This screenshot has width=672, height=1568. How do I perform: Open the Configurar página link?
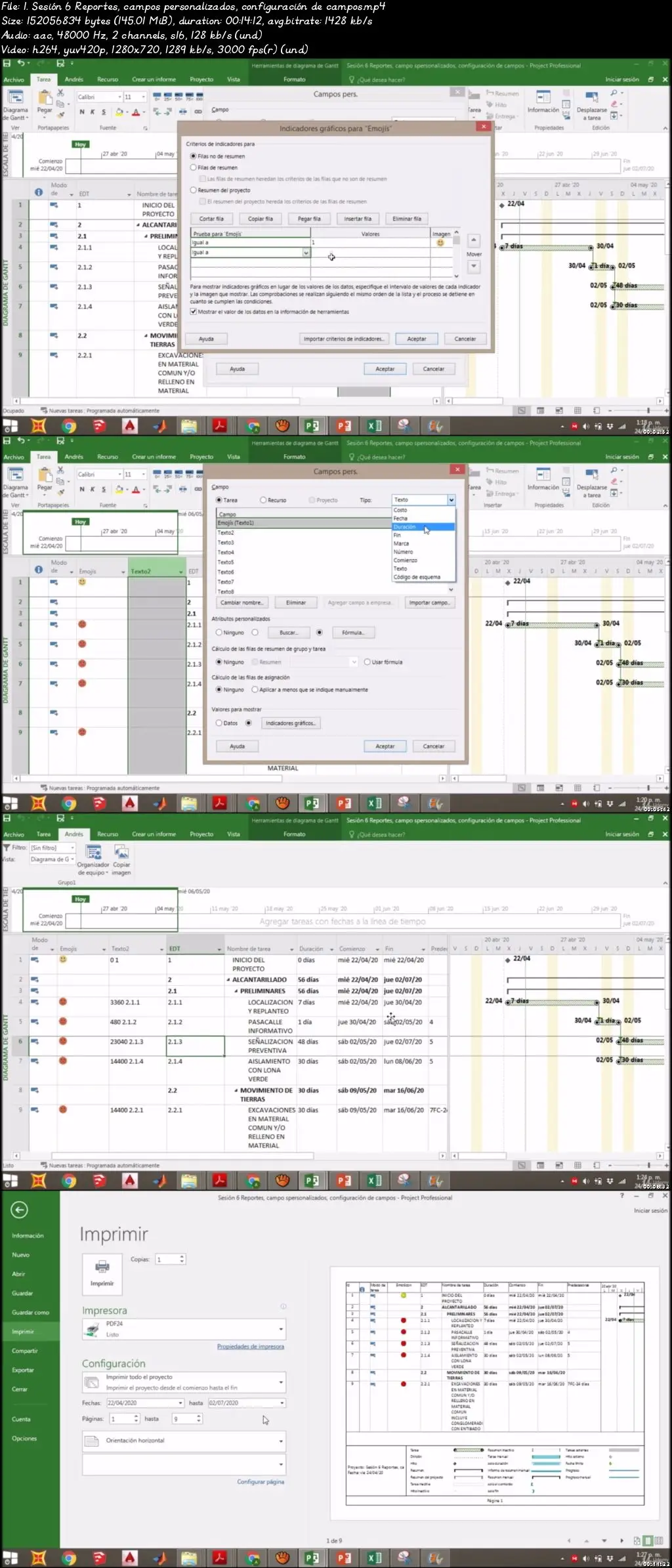pos(261,1482)
